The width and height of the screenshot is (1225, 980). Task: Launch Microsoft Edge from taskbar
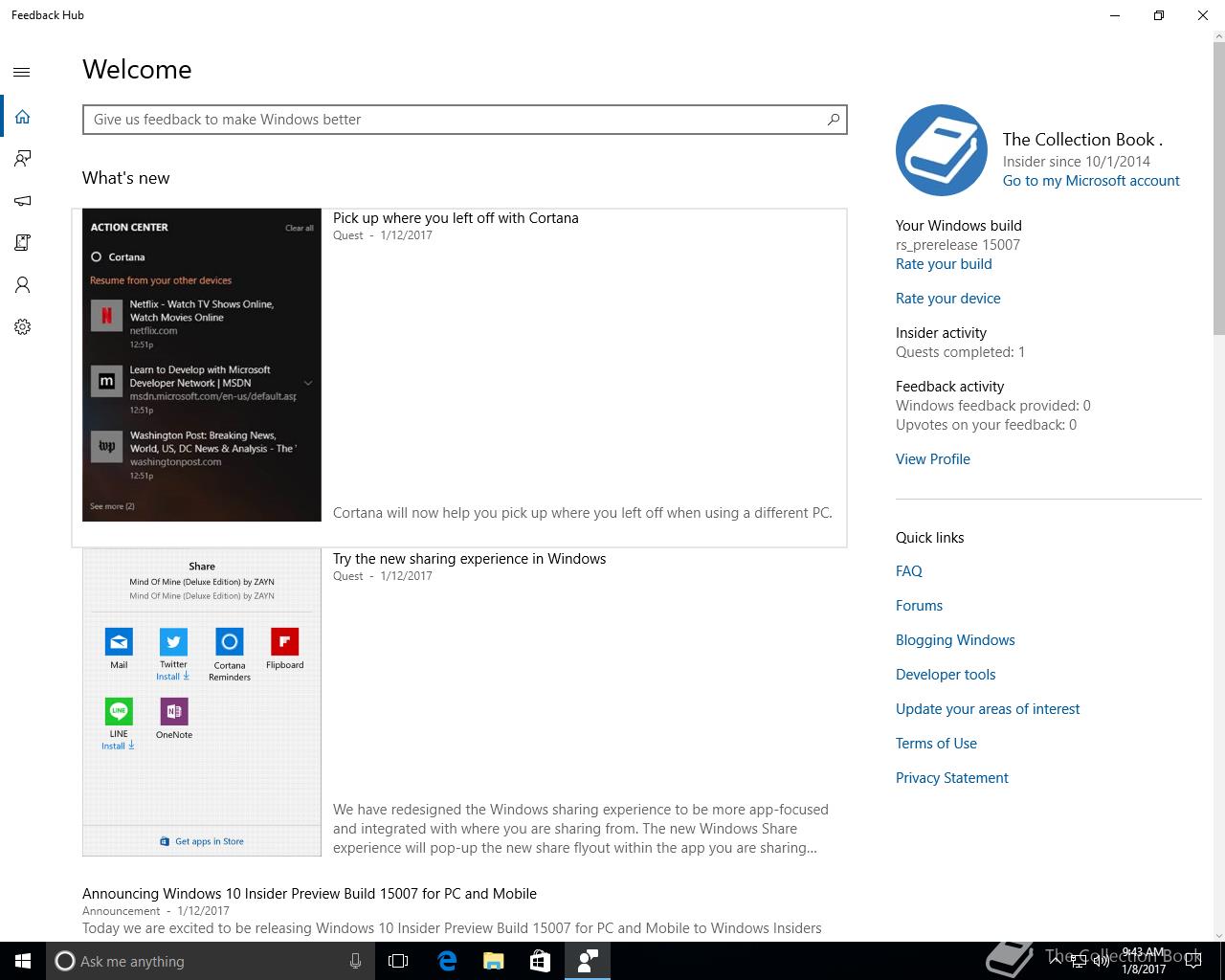coord(447,961)
